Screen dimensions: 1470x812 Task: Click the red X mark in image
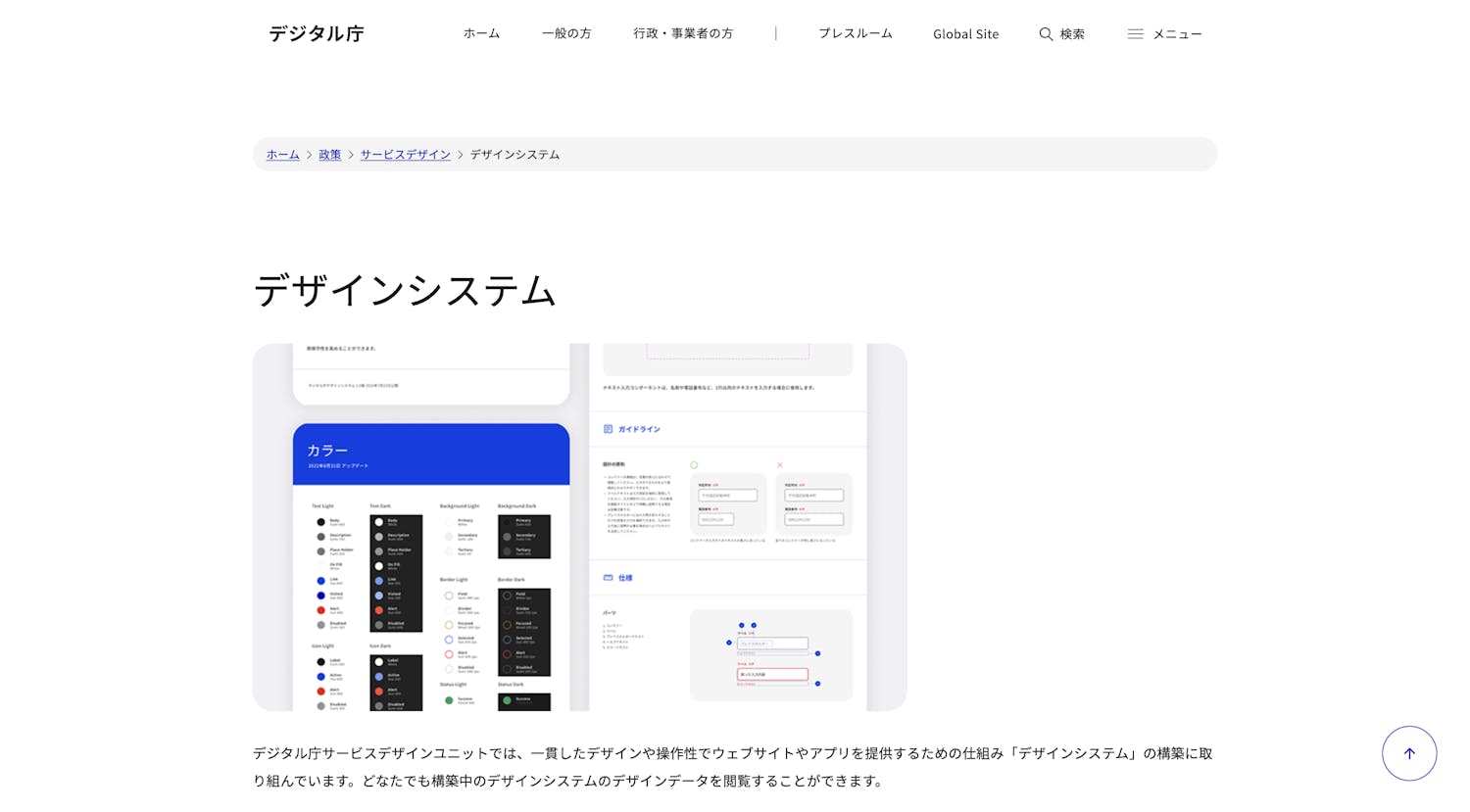coord(780,465)
